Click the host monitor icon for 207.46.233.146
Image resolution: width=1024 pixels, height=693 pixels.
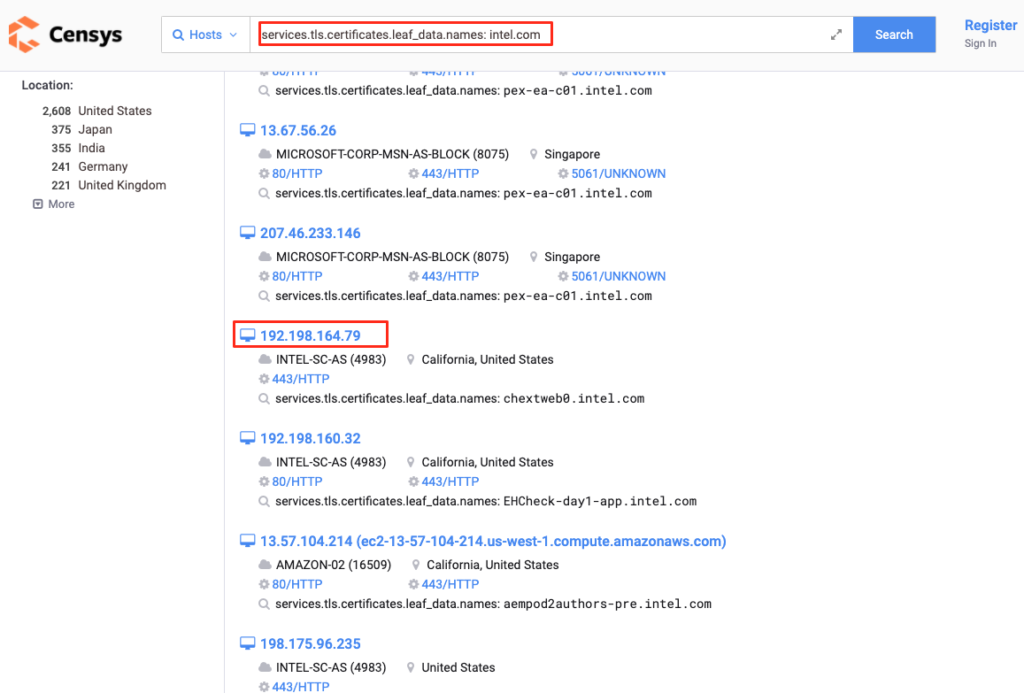(248, 233)
